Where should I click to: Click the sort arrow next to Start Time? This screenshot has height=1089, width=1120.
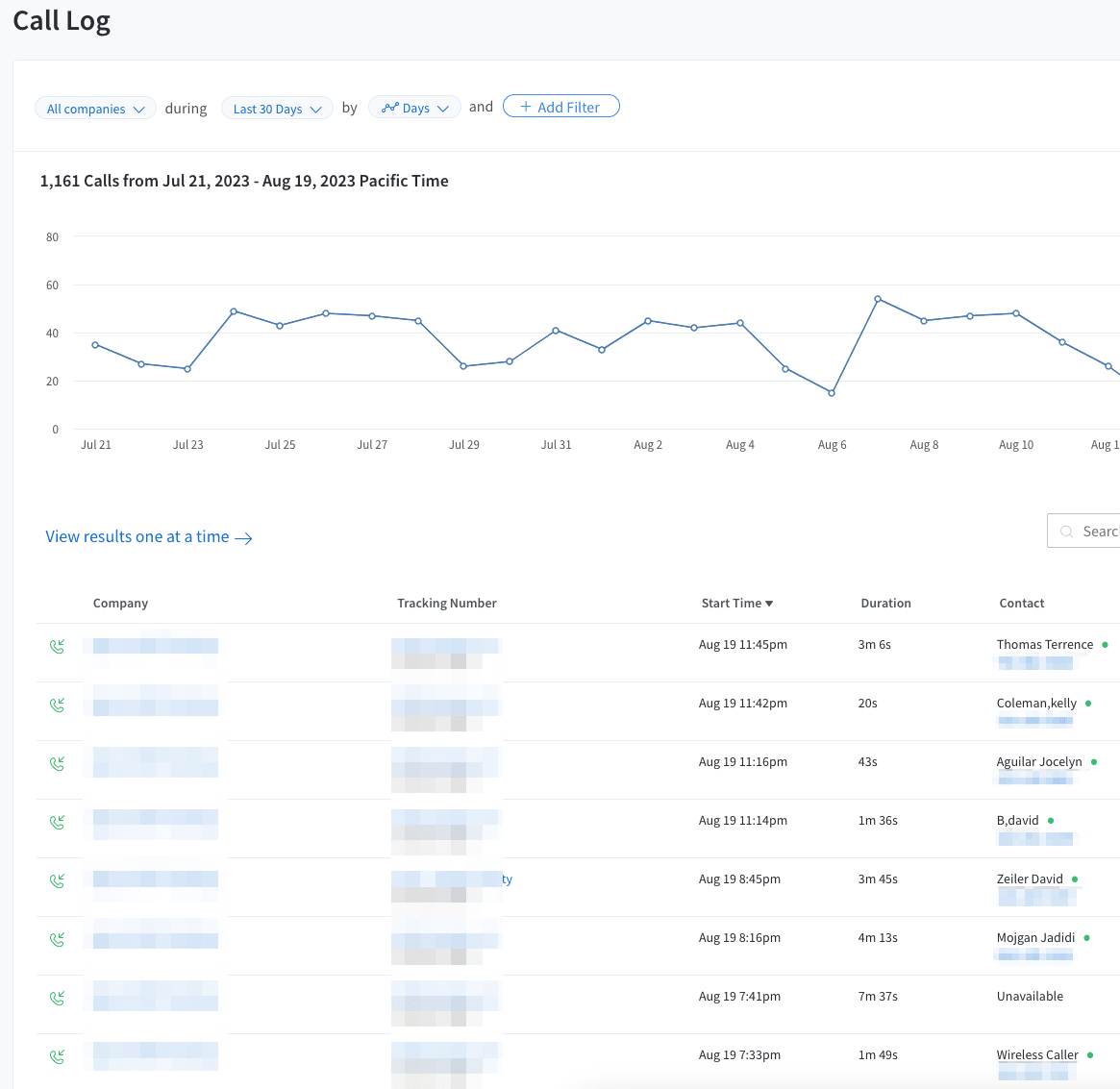click(x=769, y=604)
